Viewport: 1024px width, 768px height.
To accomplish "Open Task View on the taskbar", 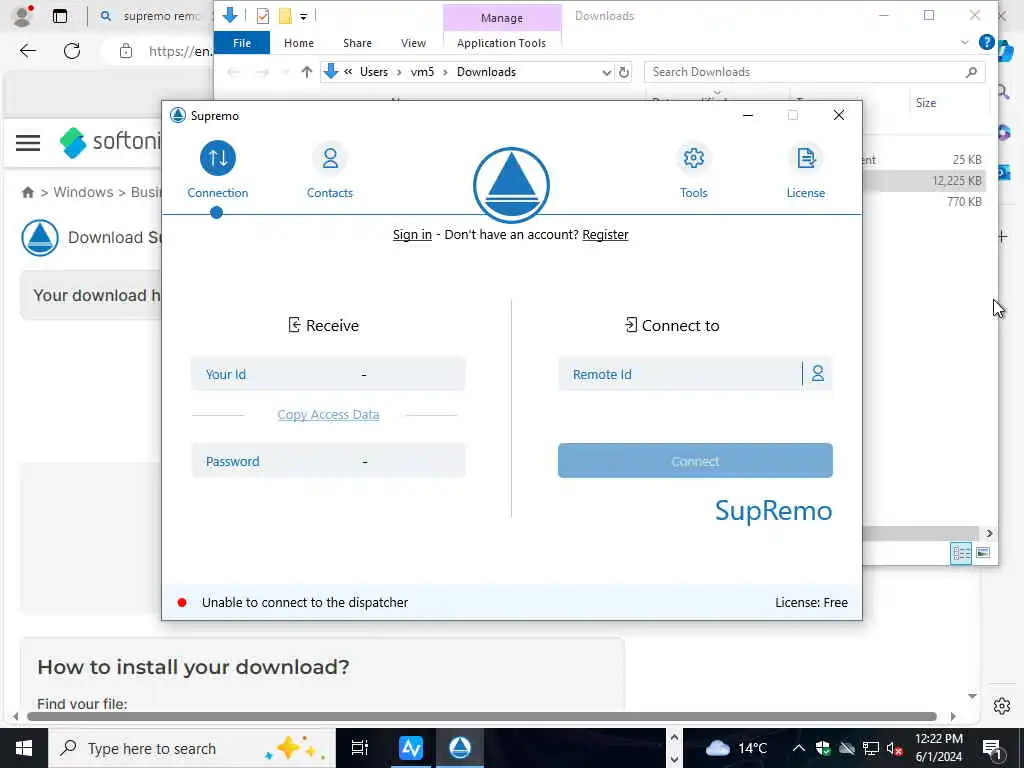I will tap(359, 748).
